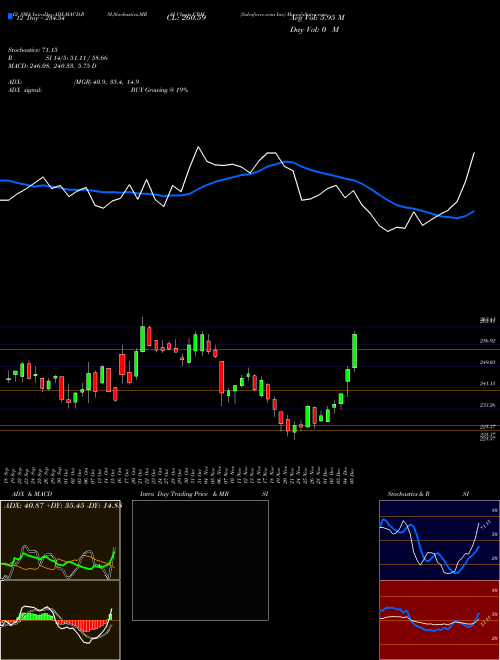Click the '12 Day = 234.34' SMA label
The image size is (500, 660).
click(x=39, y=18)
